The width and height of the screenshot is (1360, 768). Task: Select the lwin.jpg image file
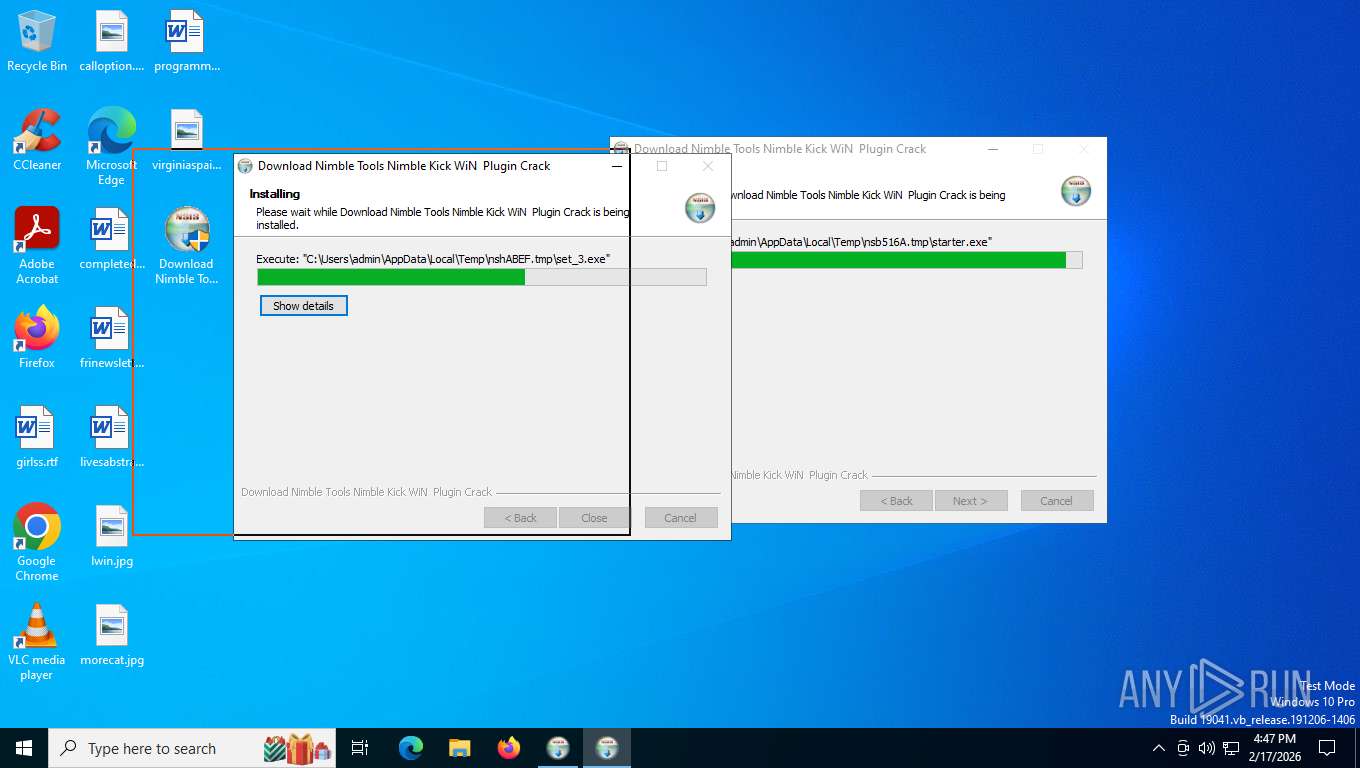coord(111,536)
